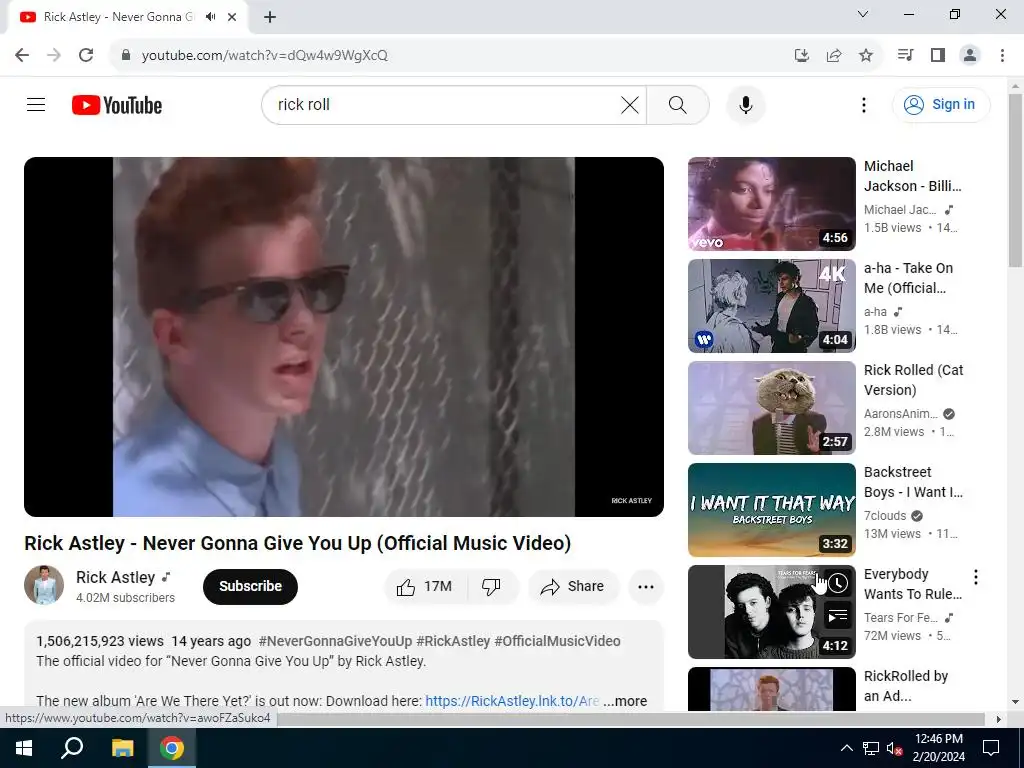Screen dimensions: 1024x768
Task: Subscribe to Rick Astley channel
Action: [250, 586]
